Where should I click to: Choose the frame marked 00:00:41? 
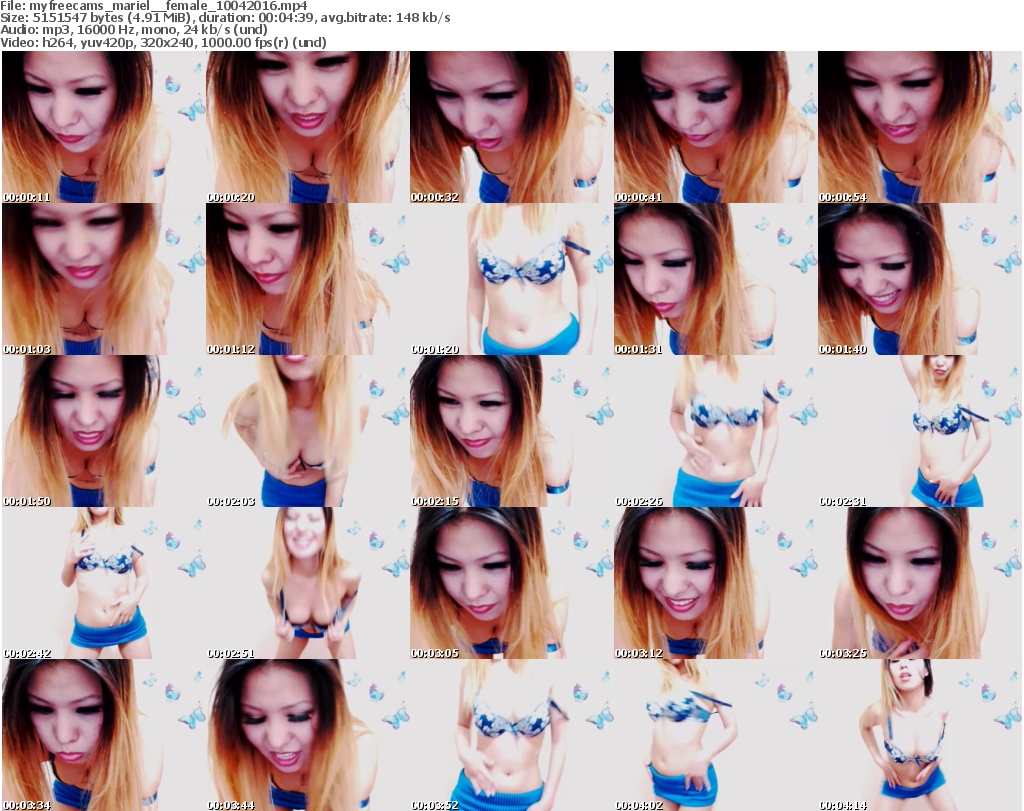tap(715, 127)
